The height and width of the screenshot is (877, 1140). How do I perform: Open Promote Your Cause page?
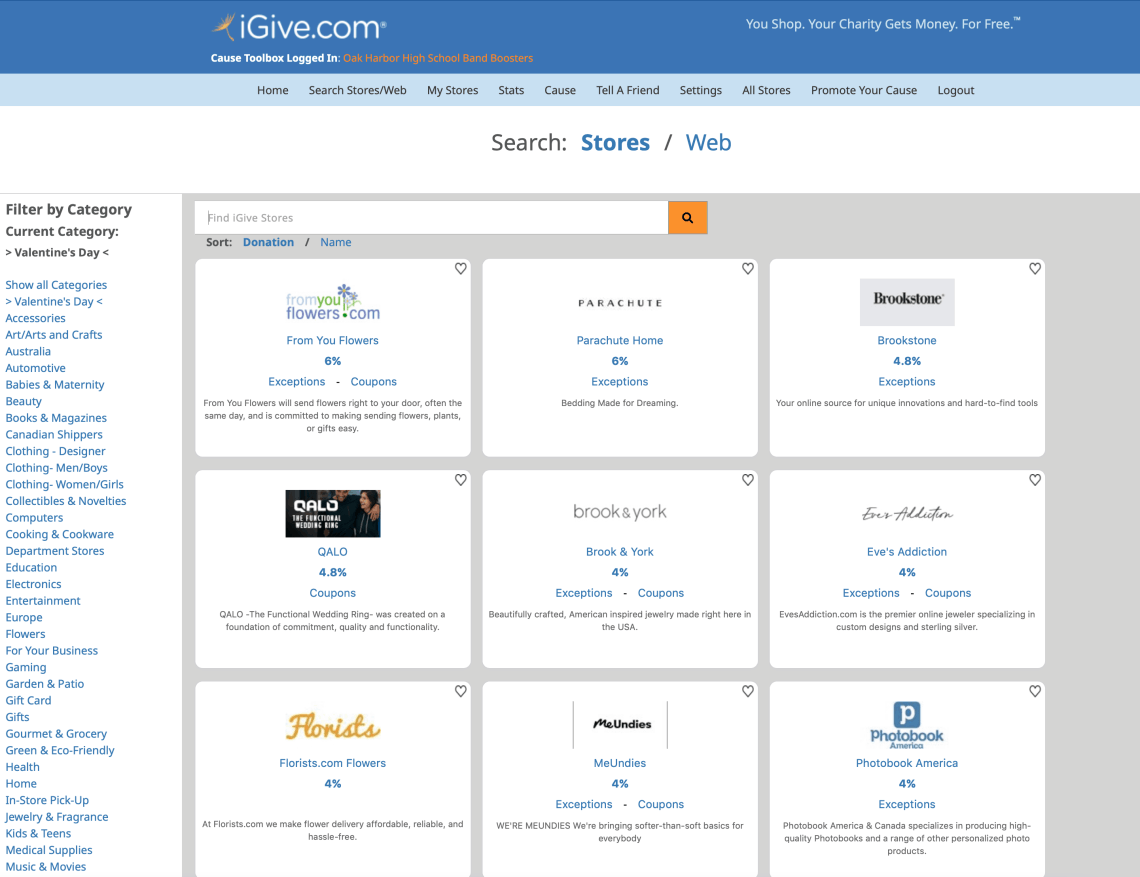(x=864, y=90)
